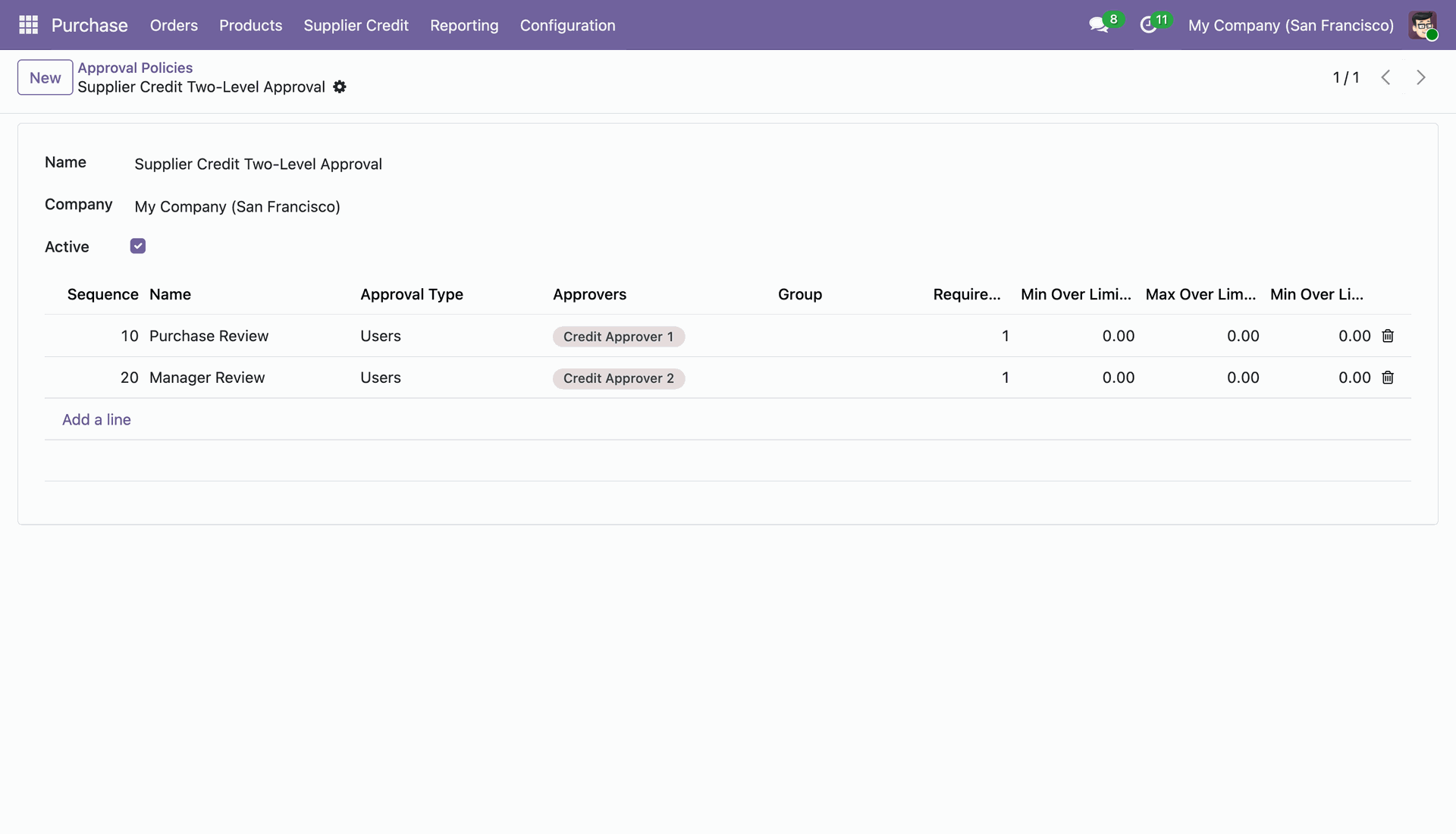Click the sequence 10 cell
Image resolution: width=1456 pixels, height=834 pixels.
(x=129, y=336)
